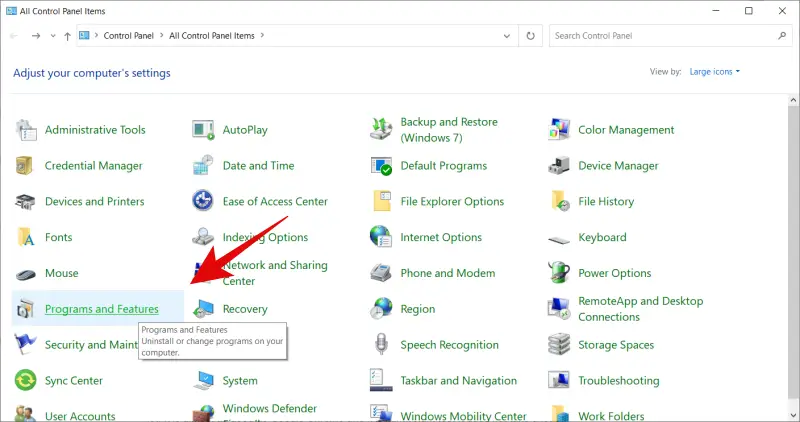The width and height of the screenshot is (800, 422).
Task: Click the scrollbar down arrow
Action: [793, 415]
